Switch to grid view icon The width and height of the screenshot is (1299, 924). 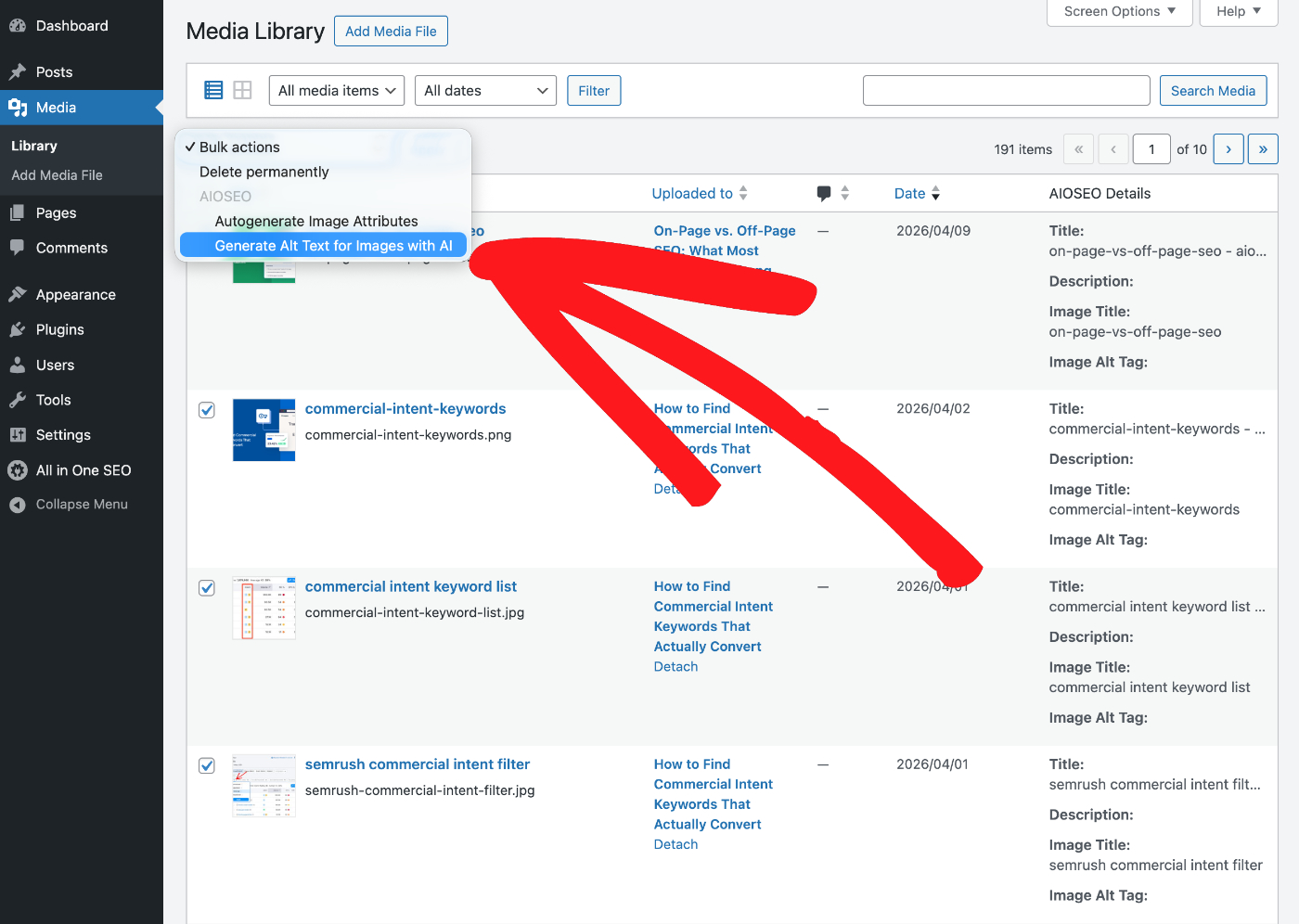tap(242, 90)
